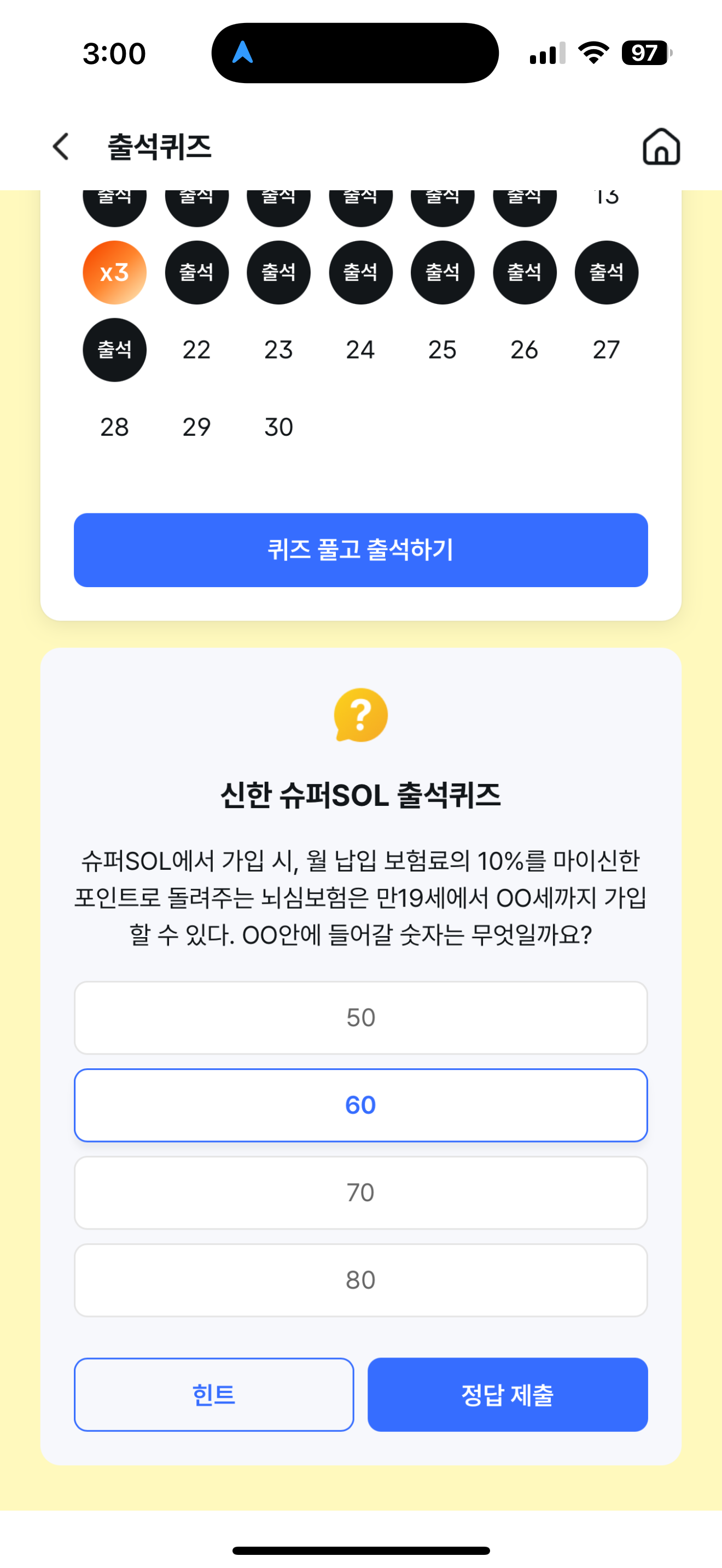Tap the back arrow icon
This screenshot has height=1568, width=722.
(x=61, y=147)
